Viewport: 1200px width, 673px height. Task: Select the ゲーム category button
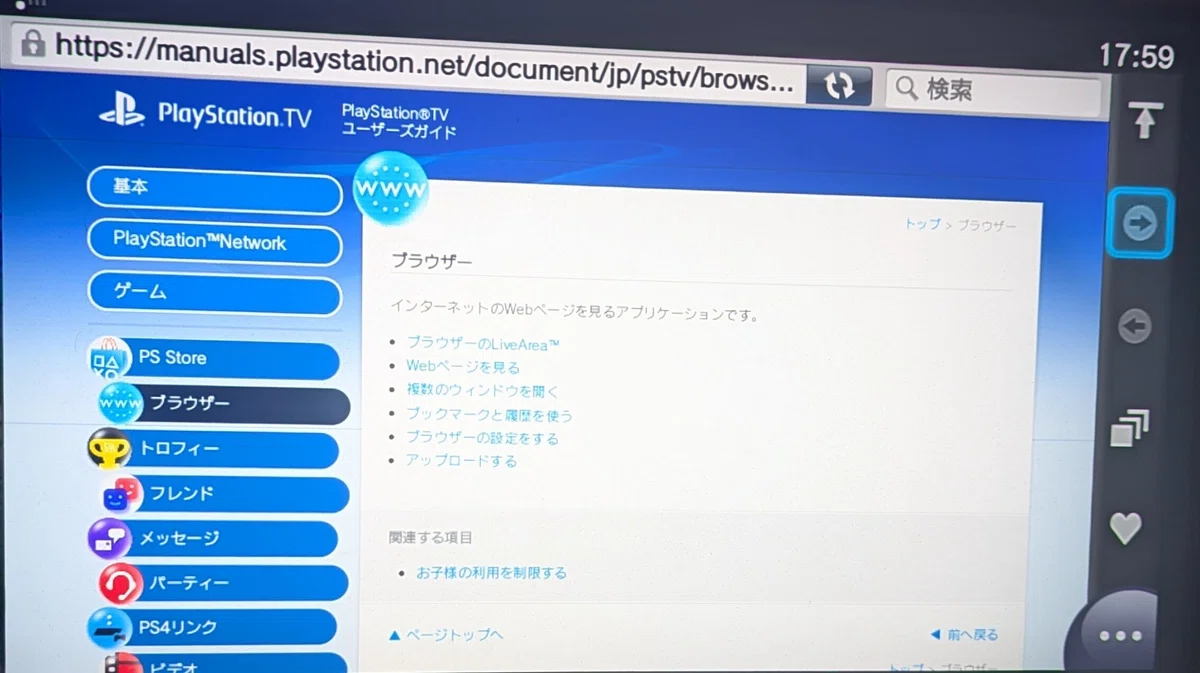(x=215, y=293)
